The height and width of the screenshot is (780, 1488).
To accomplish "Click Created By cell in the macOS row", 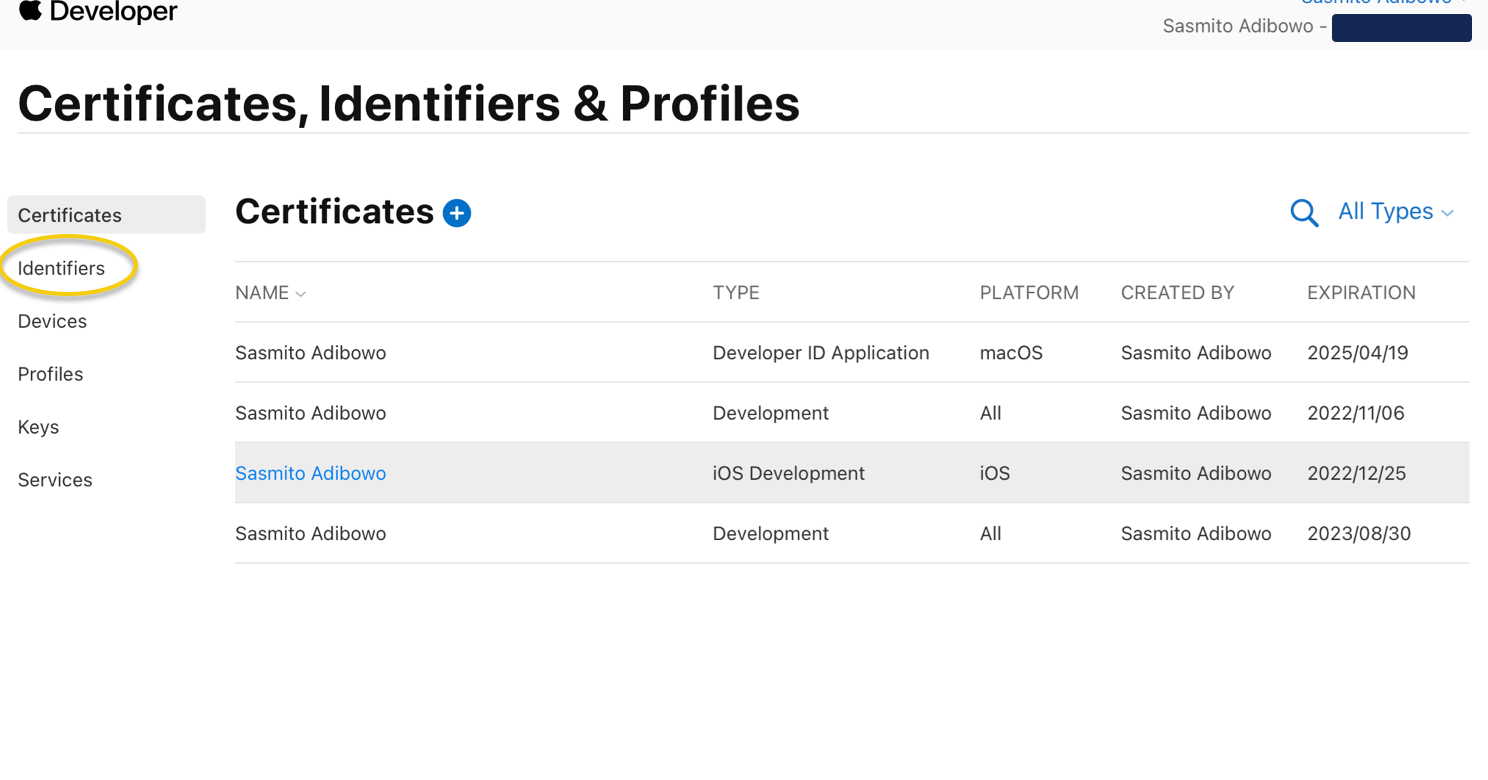I will [x=1196, y=353].
